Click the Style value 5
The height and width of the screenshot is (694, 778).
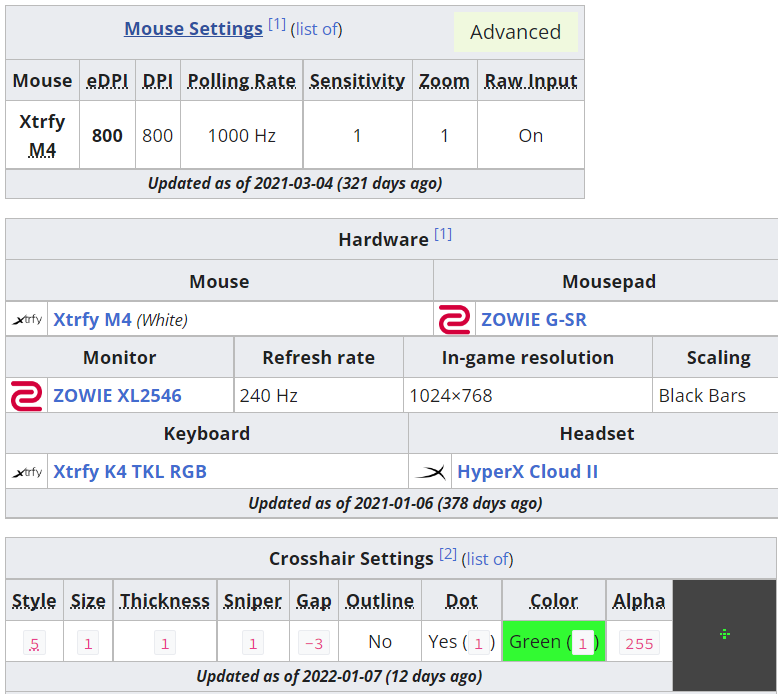pos(34,643)
